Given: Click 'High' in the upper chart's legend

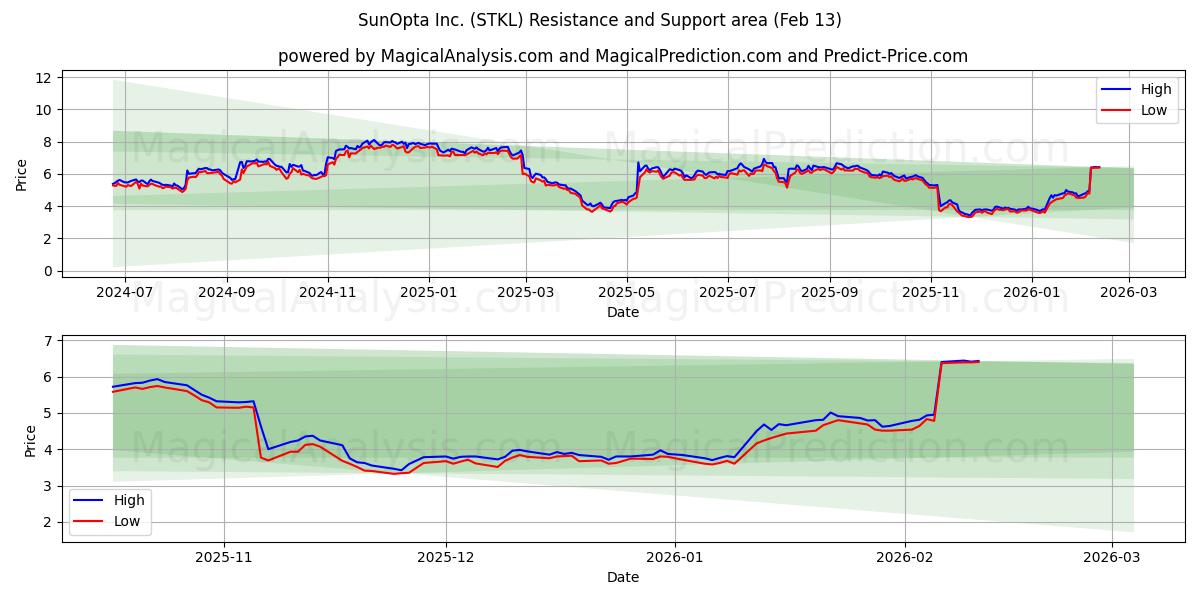Looking at the screenshot, I should click(x=1156, y=89).
